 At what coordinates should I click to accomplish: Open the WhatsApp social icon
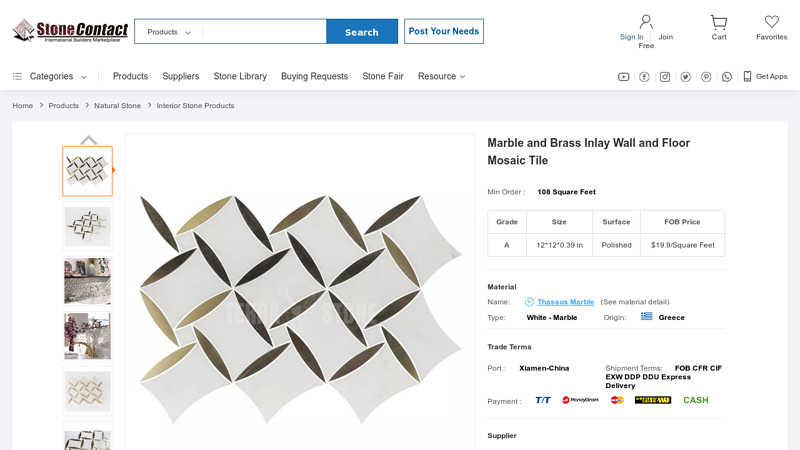pos(727,77)
